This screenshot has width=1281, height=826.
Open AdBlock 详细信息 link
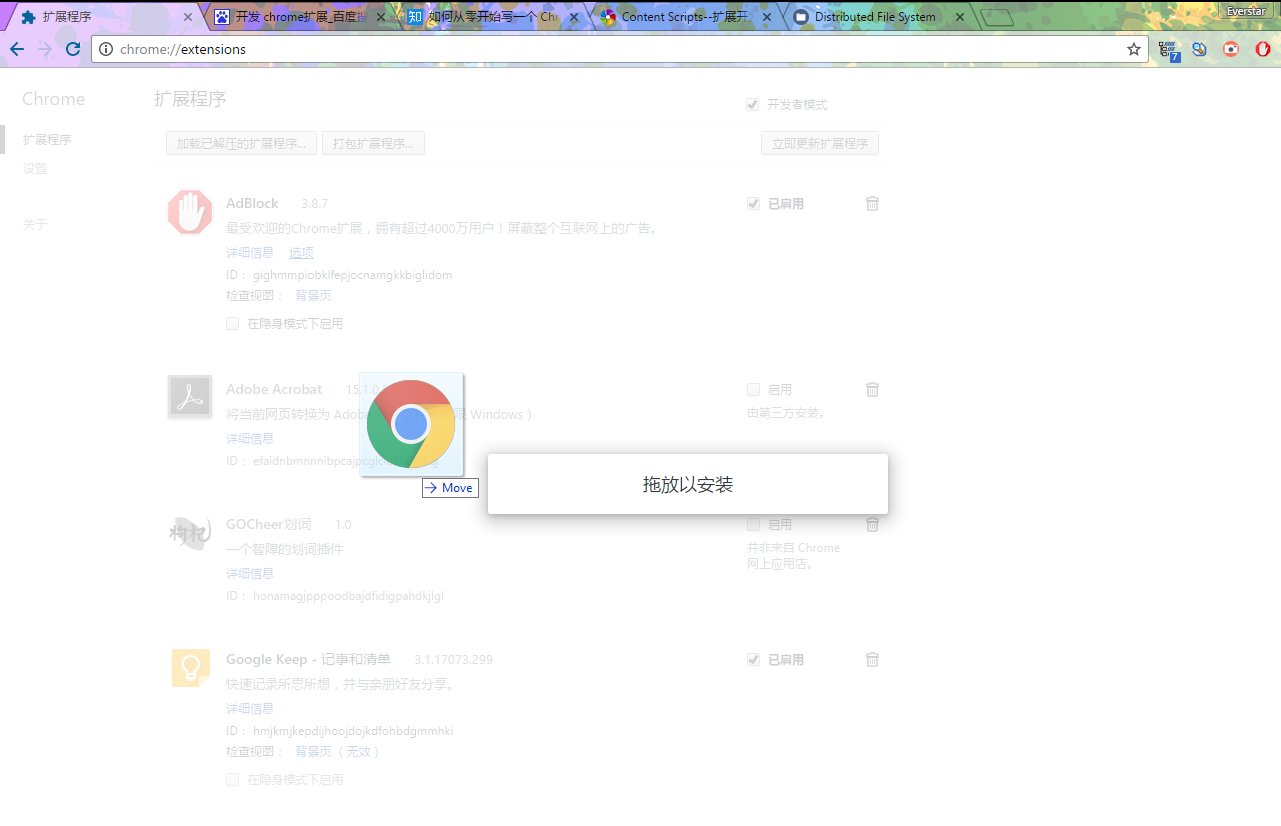(250, 252)
